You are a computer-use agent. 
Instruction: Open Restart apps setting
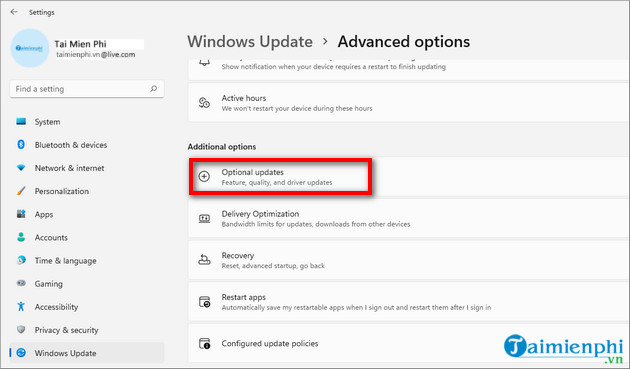(409, 302)
